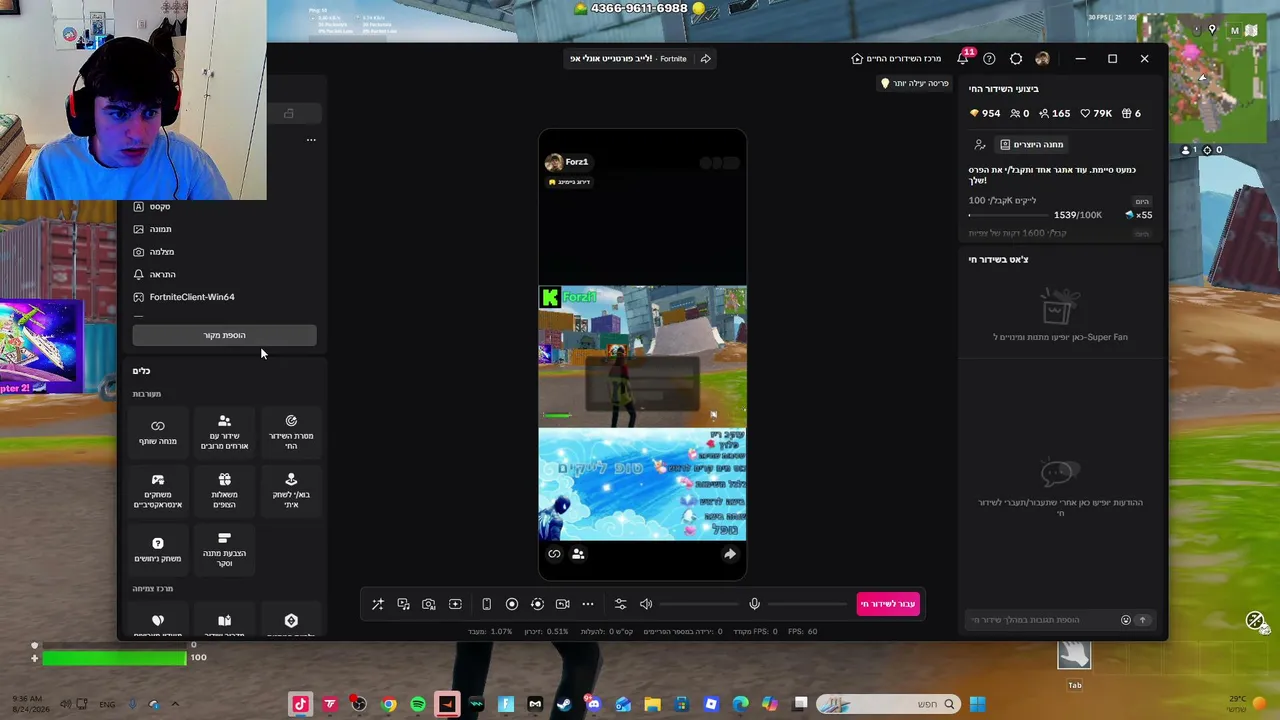Click the analytics person icon beside creator camp
The image size is (1280, 720).
pos(980,144)
